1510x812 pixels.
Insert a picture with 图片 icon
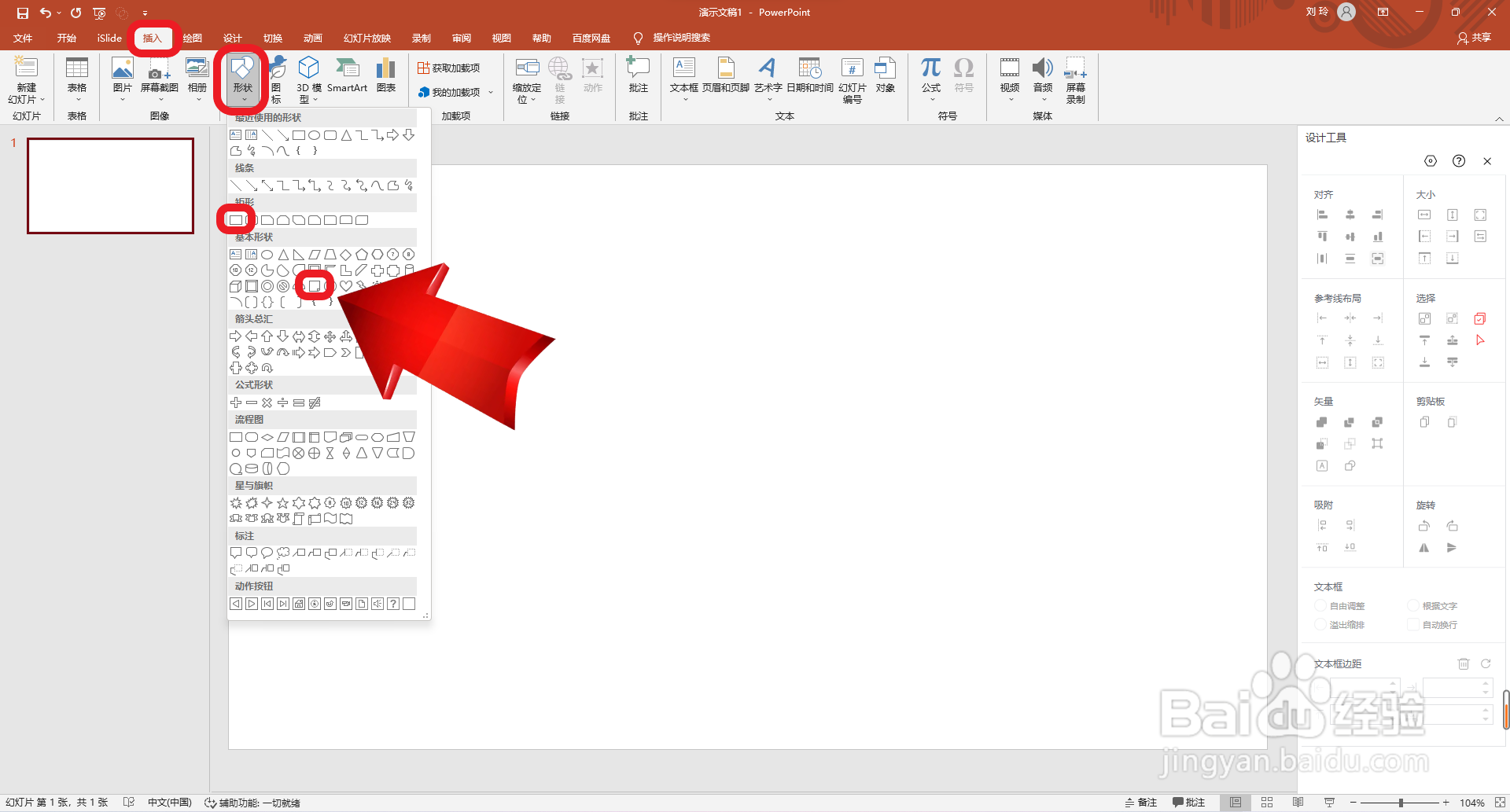[122, 75]
